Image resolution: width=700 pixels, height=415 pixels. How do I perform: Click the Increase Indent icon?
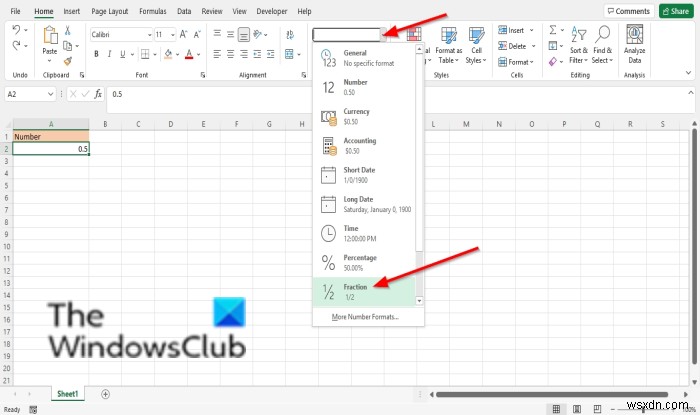point(271,54)
